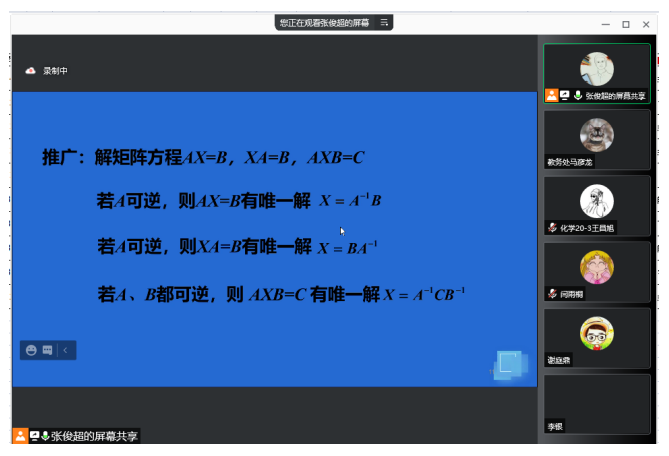Click the green microphone on 张俊超's video tile
Viewport: 669px width, 456px height.
pos(577,96)
